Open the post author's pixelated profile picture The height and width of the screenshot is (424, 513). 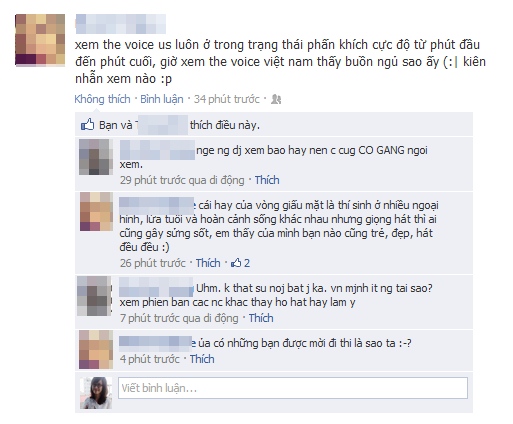tap(40, 40)
